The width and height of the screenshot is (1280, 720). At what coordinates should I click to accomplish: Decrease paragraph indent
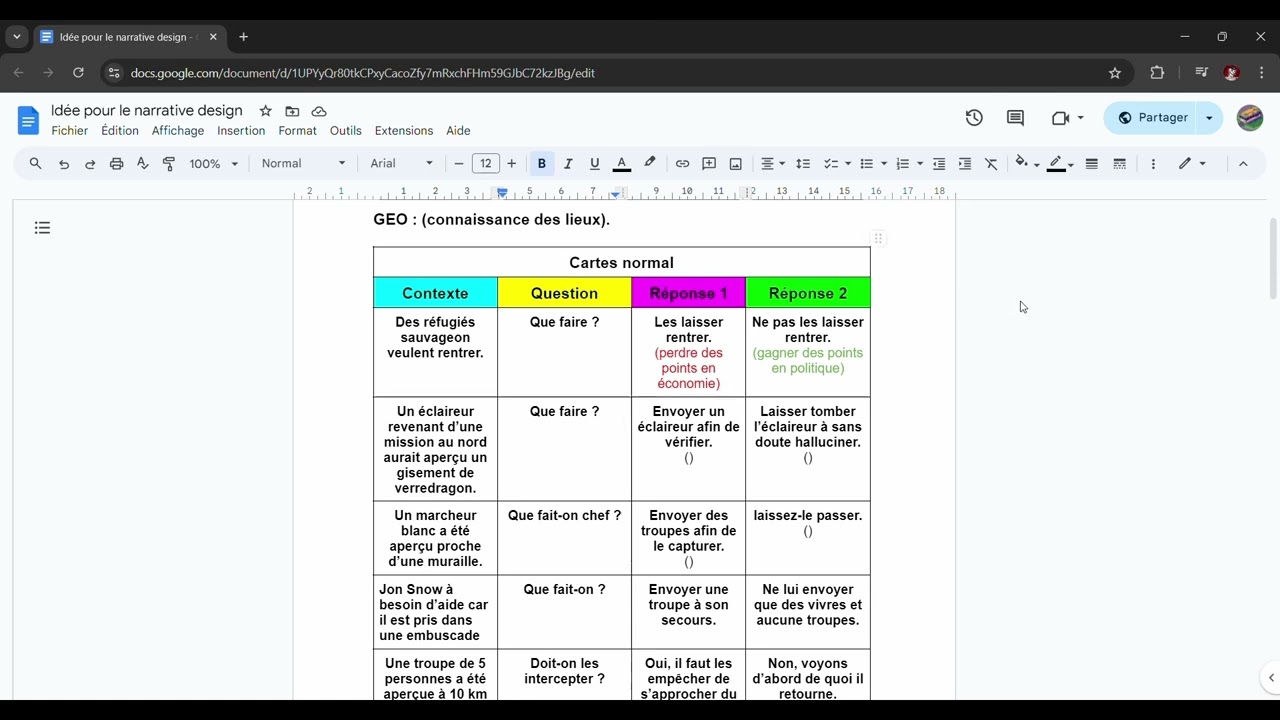[939, 164]
